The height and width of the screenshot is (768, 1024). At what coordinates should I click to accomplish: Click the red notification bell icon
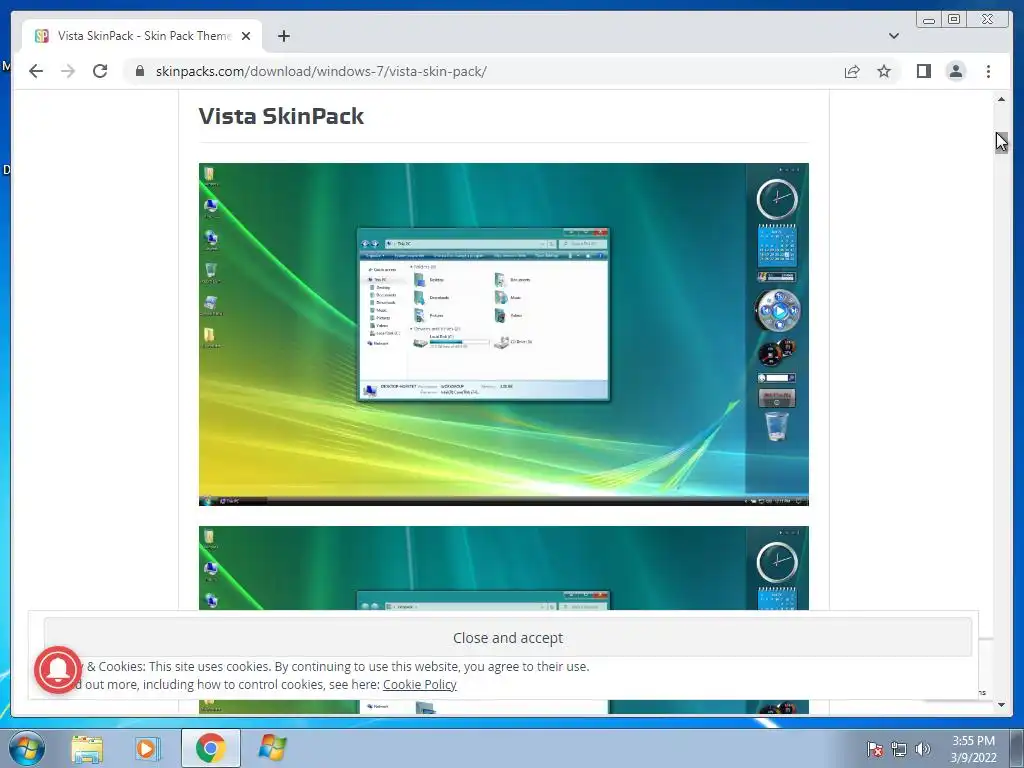(58, 669)
